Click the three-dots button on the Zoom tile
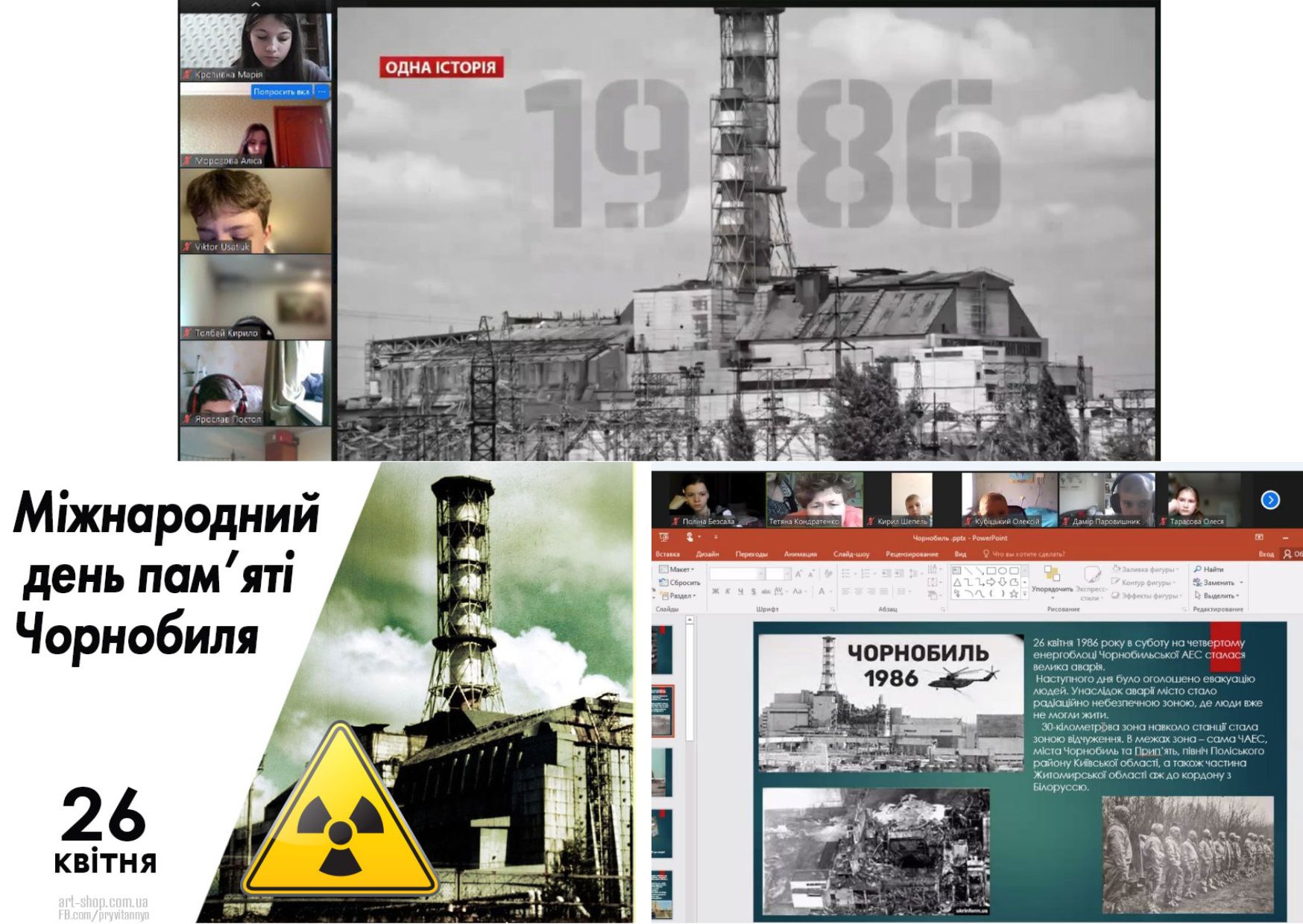This screenshot has height=924, width=1303. pyautogui.click(x=321, y=92)
